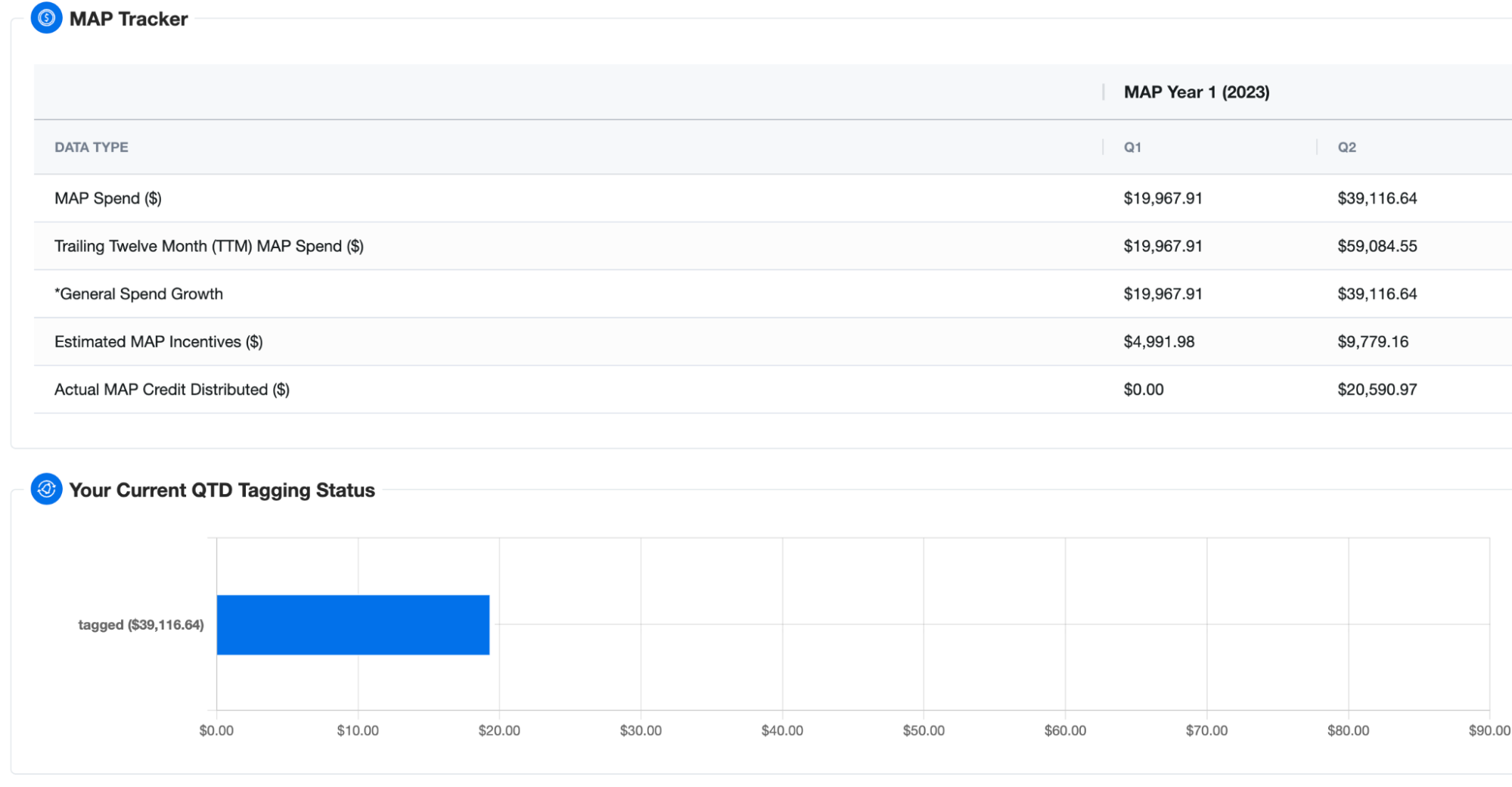Click the $59,084.55 TTM Q2 value

coord(1377,246)
